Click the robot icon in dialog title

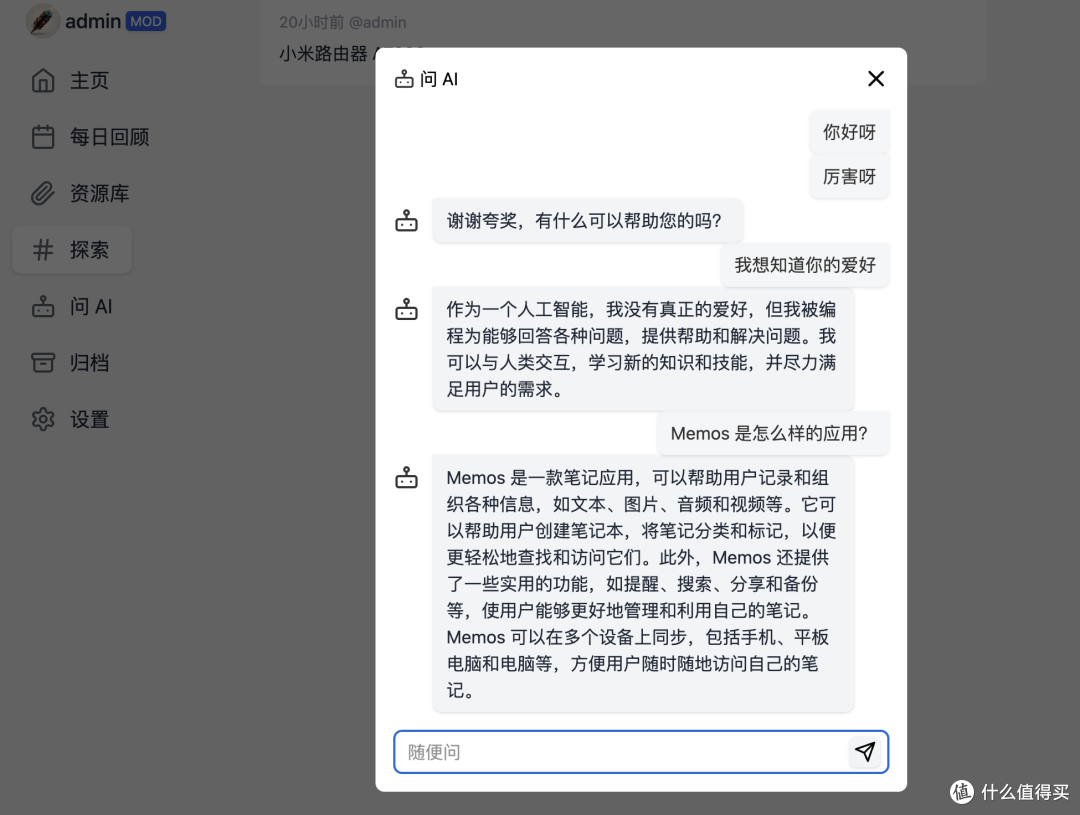404,79
